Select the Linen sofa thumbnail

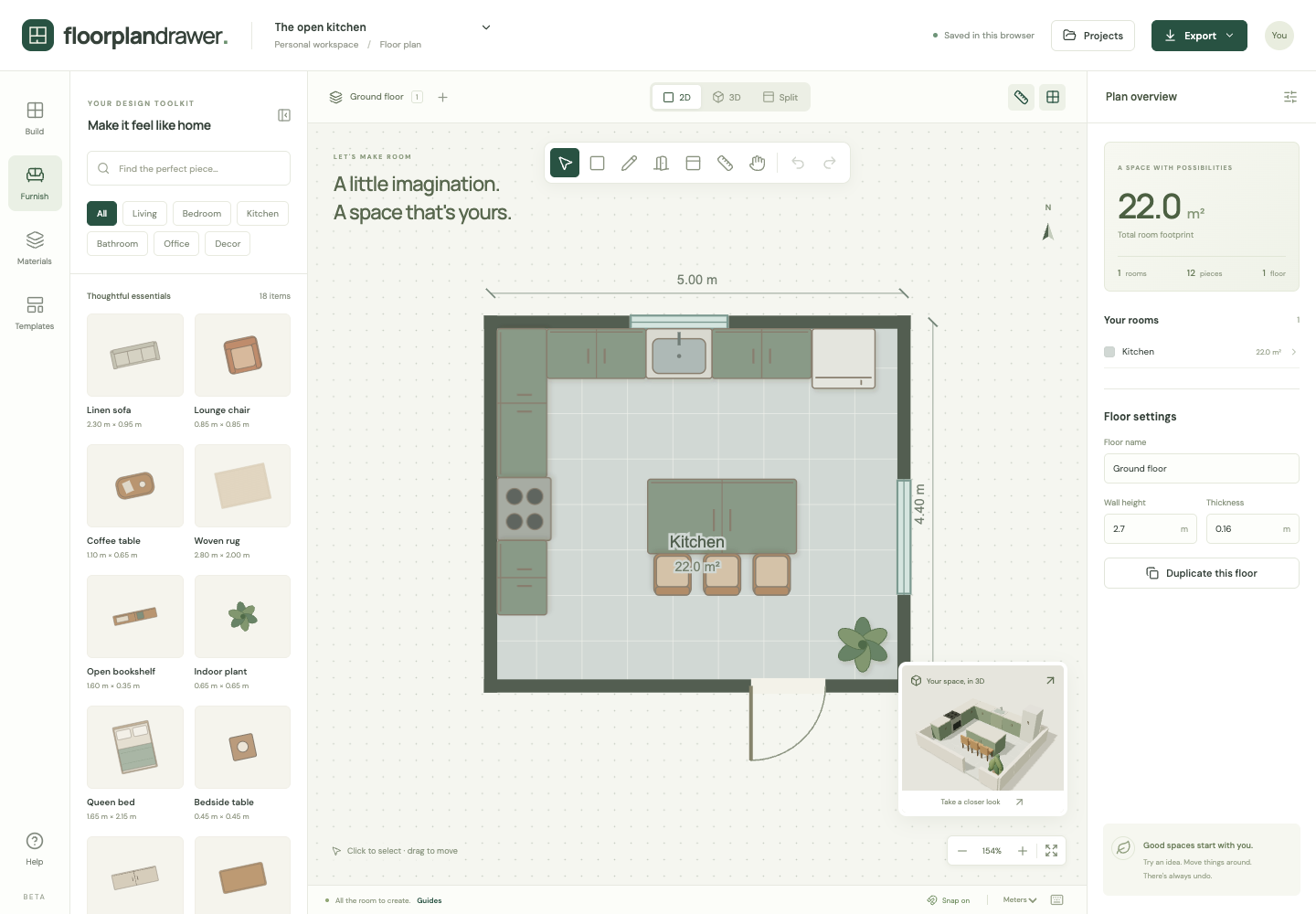[x=135, y=355]
